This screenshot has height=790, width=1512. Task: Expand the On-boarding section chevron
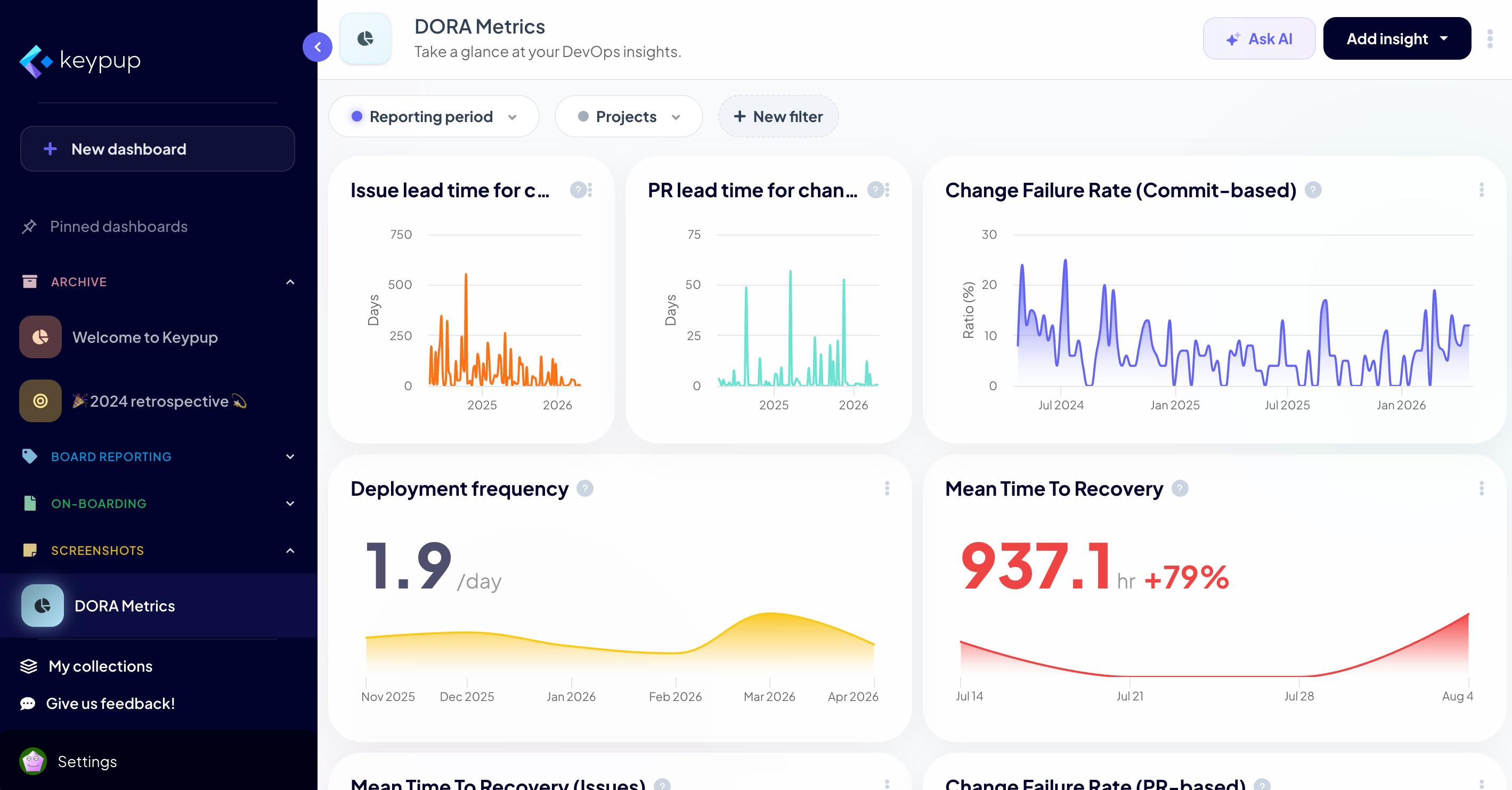[290, 503]
